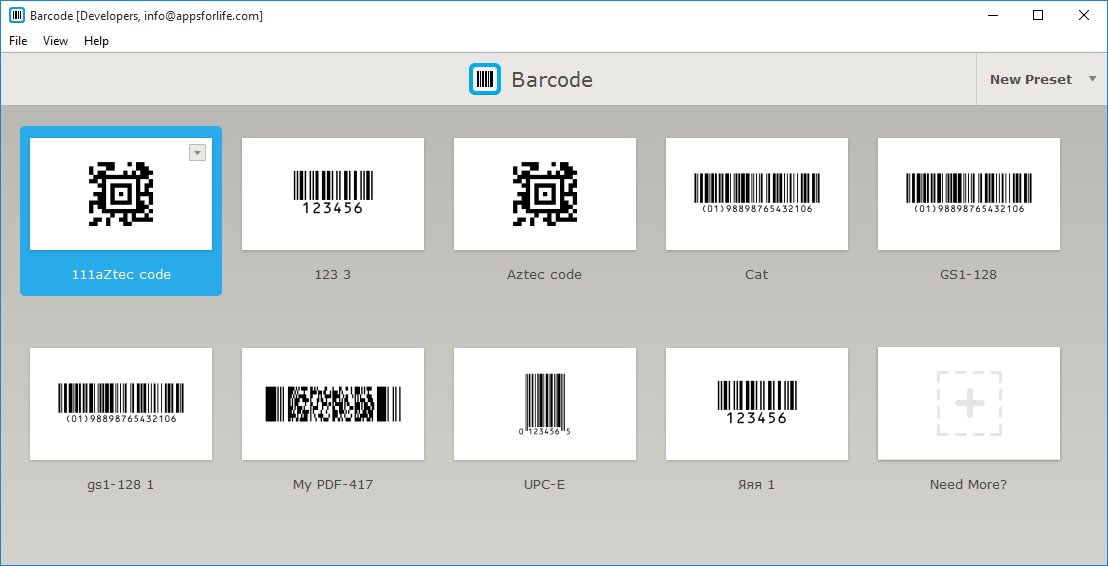Maximize the Barcode window
The image size is (1108, 566).
(x=1038, y=16)
